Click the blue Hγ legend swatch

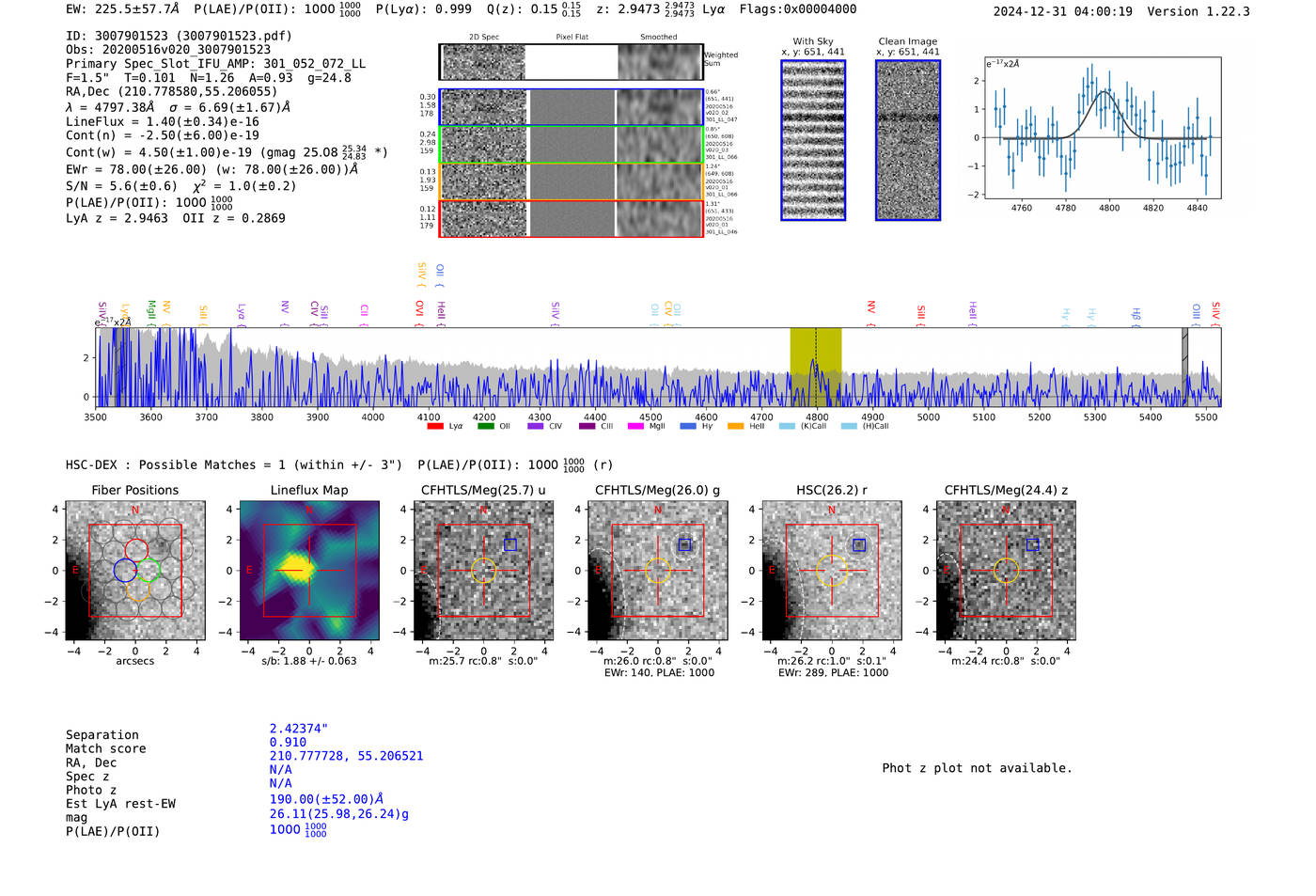point(688,426)
